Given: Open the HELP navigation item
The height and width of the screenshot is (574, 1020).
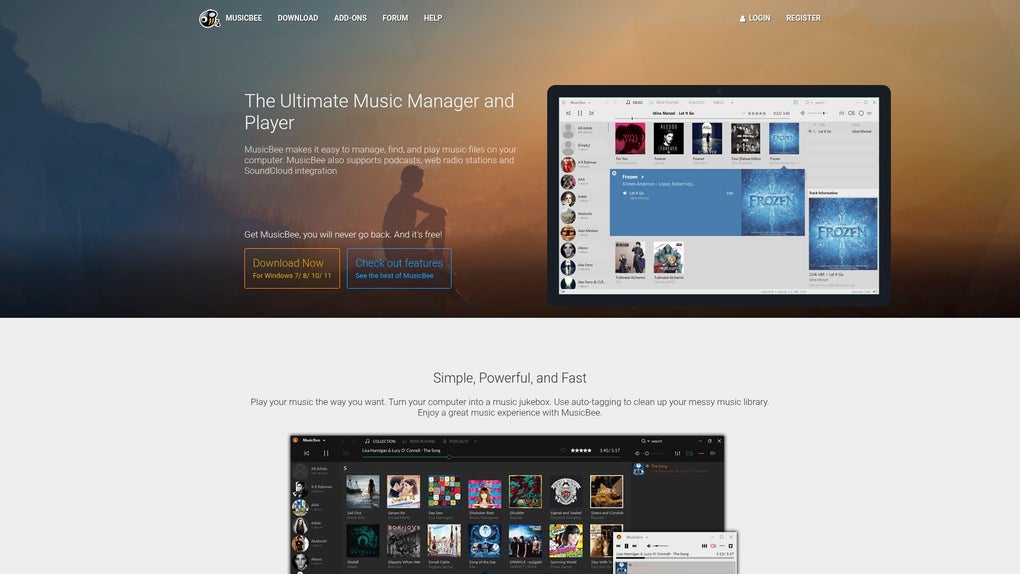Looking at the screenshot, I should click(x=433, y=18).
